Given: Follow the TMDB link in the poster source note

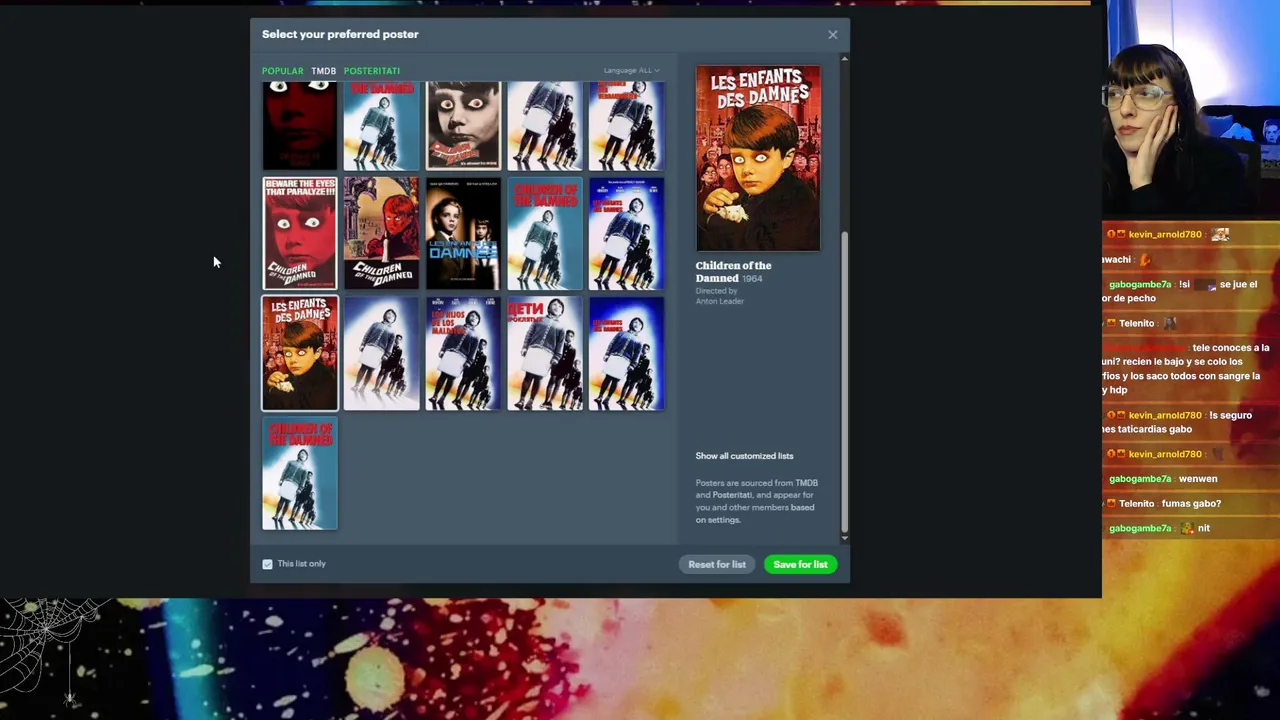Looking at the screenshot, I should click(x=806, y=483).
